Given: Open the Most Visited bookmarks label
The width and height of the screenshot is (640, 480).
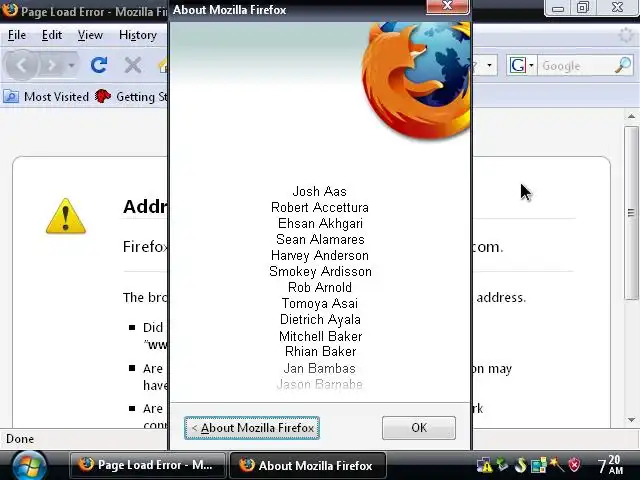Looking at the screenshot, I should pos(56,97).
